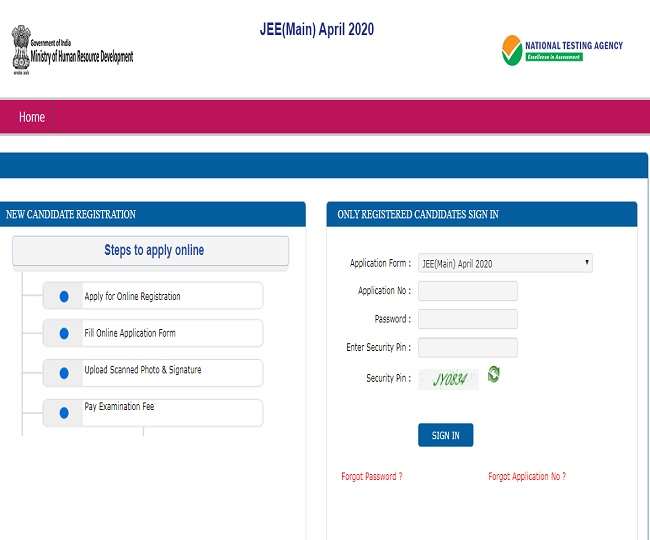Click the JY0834 security pin captcha image
Screen dimensions: 650x540
(x=448, y=379)
